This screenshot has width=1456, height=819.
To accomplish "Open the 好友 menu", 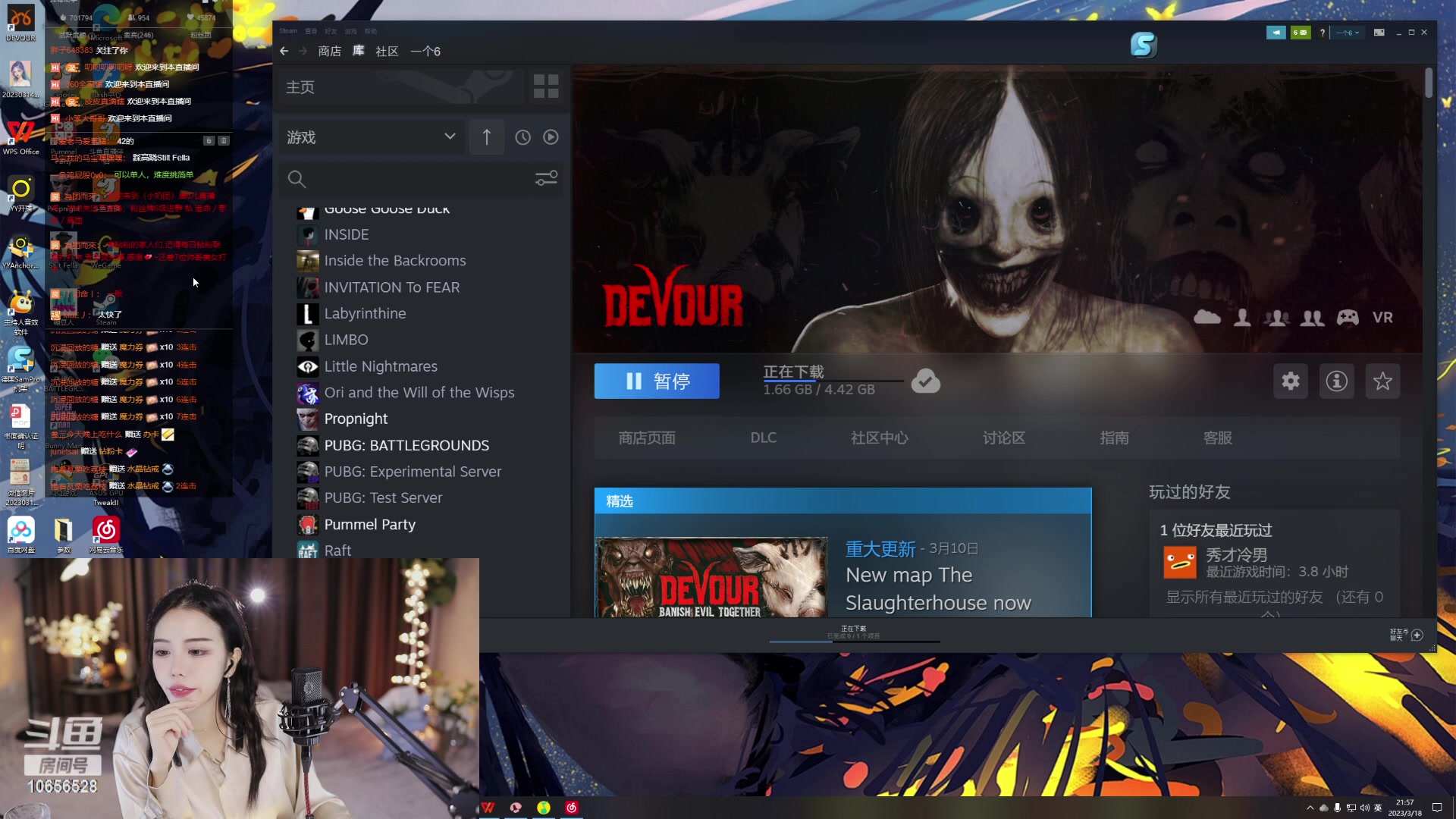I will click(x=331, y=31).
